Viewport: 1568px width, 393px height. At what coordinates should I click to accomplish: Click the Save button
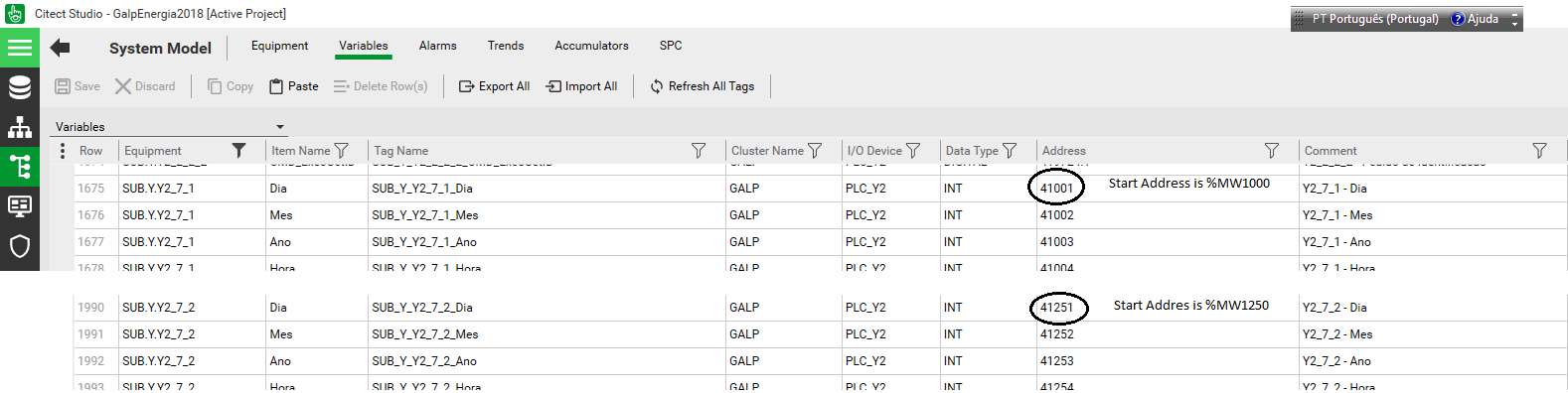click(78, 86)
